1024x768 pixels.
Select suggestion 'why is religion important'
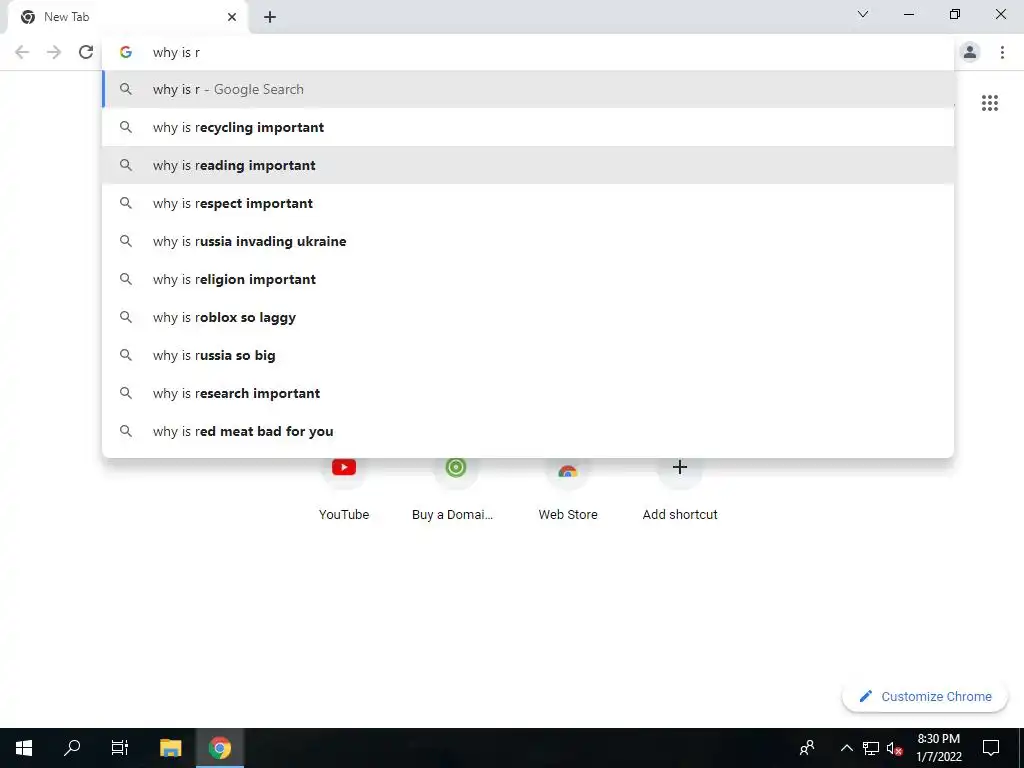coord(528,279)
